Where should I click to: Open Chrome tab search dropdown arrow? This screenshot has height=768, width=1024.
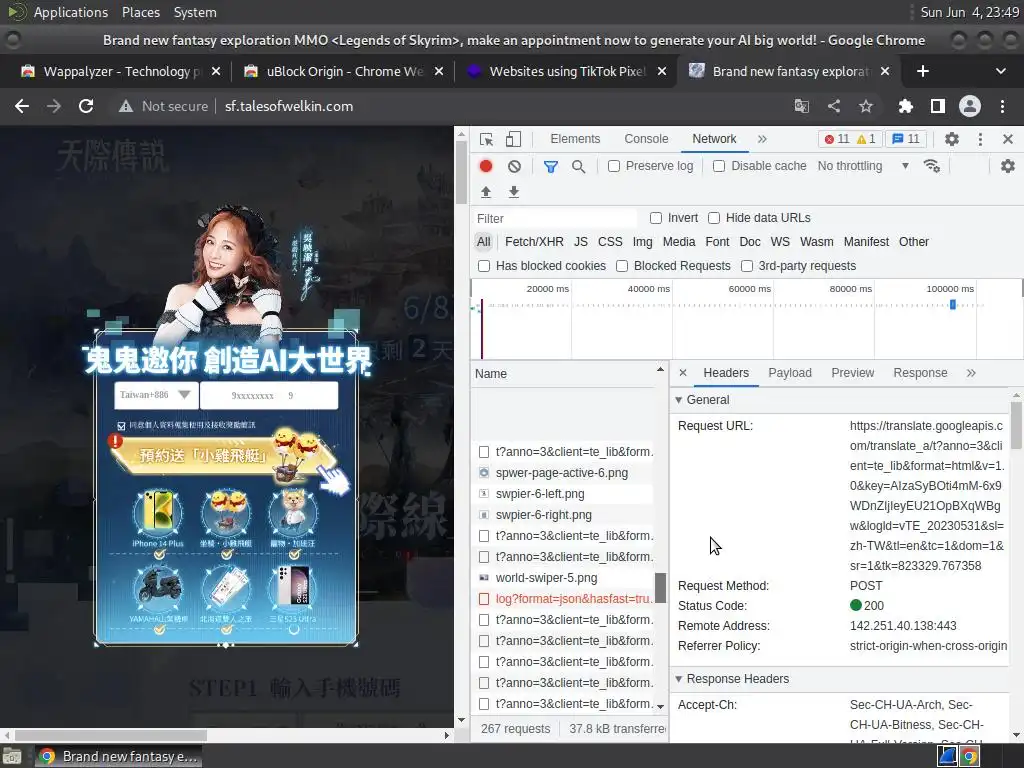pos(1000,71)
